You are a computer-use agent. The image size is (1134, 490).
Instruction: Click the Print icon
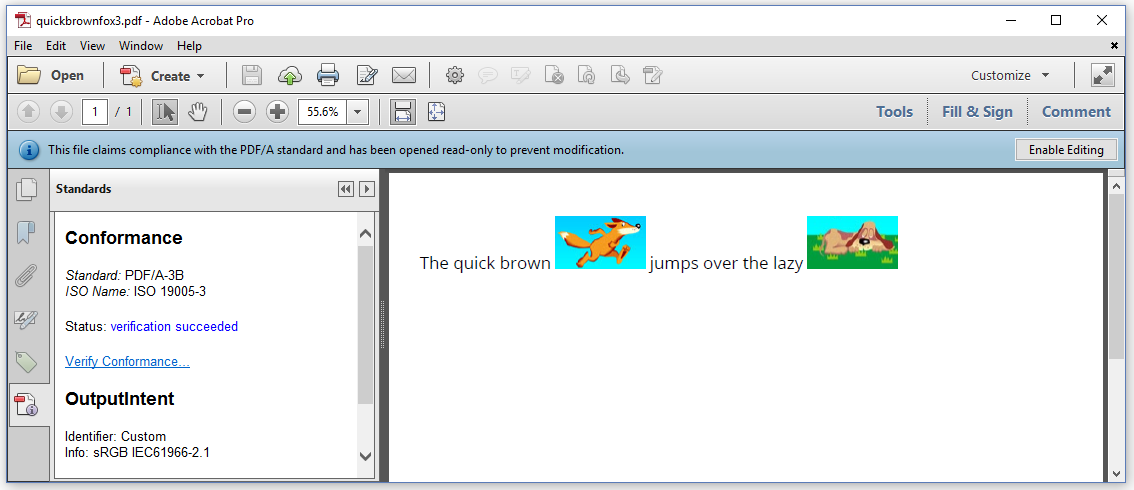point(328,75)
